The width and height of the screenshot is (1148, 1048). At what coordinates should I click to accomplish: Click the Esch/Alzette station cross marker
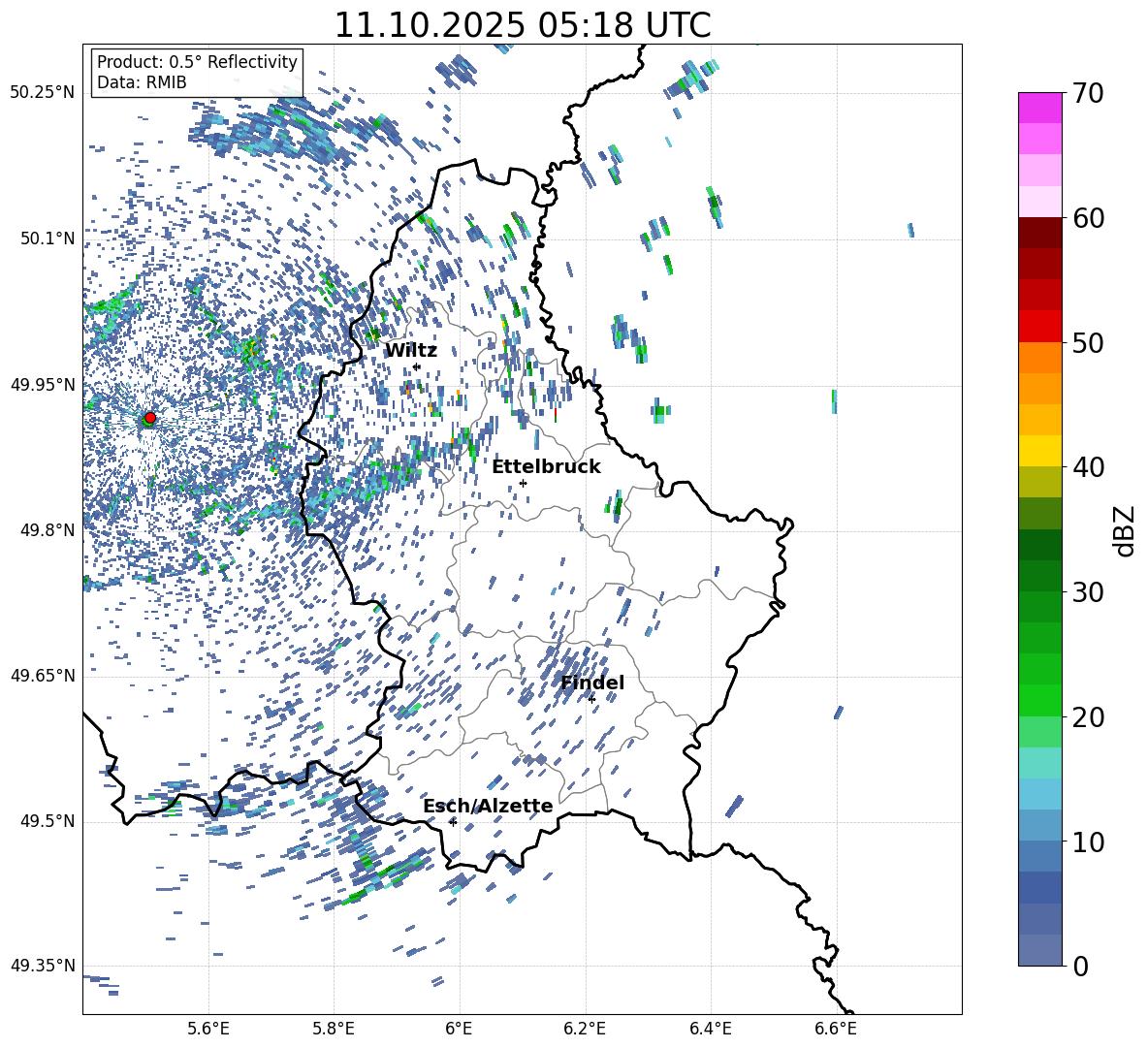pyautogui.click(x=453, y=822)
